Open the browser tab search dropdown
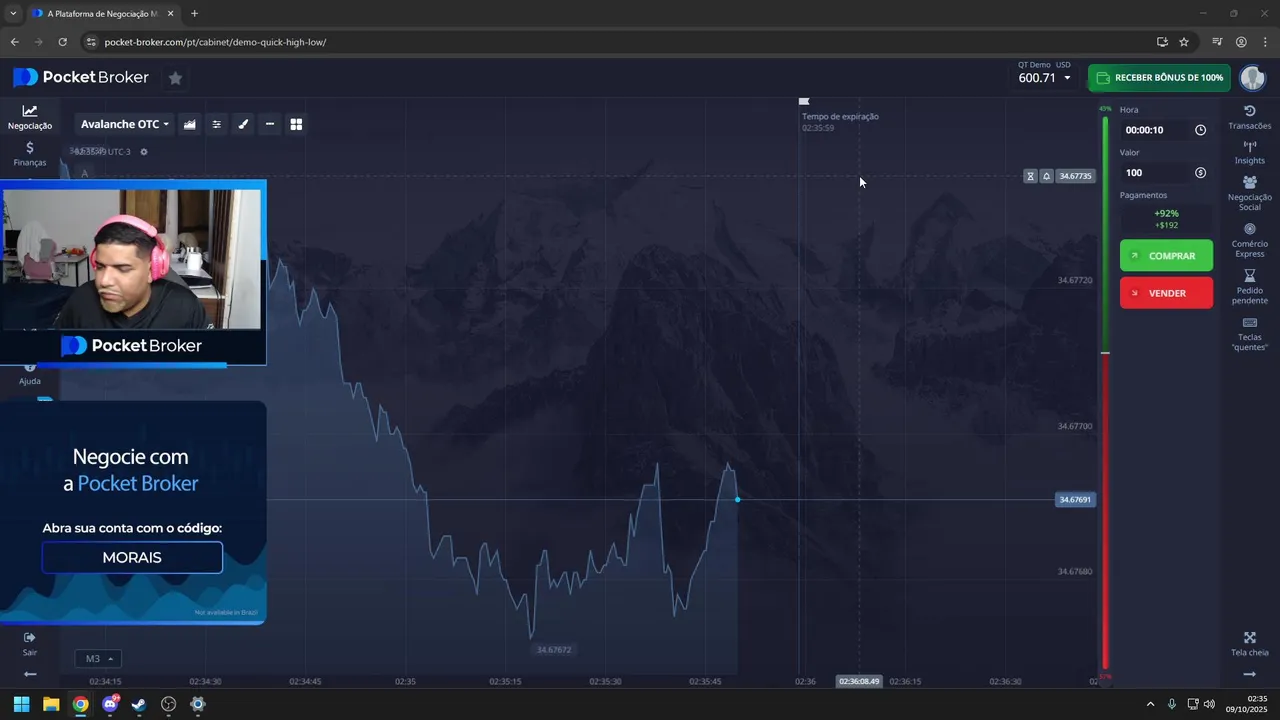The height and width of the screenshot is (720, 1280). pos(13,14)
